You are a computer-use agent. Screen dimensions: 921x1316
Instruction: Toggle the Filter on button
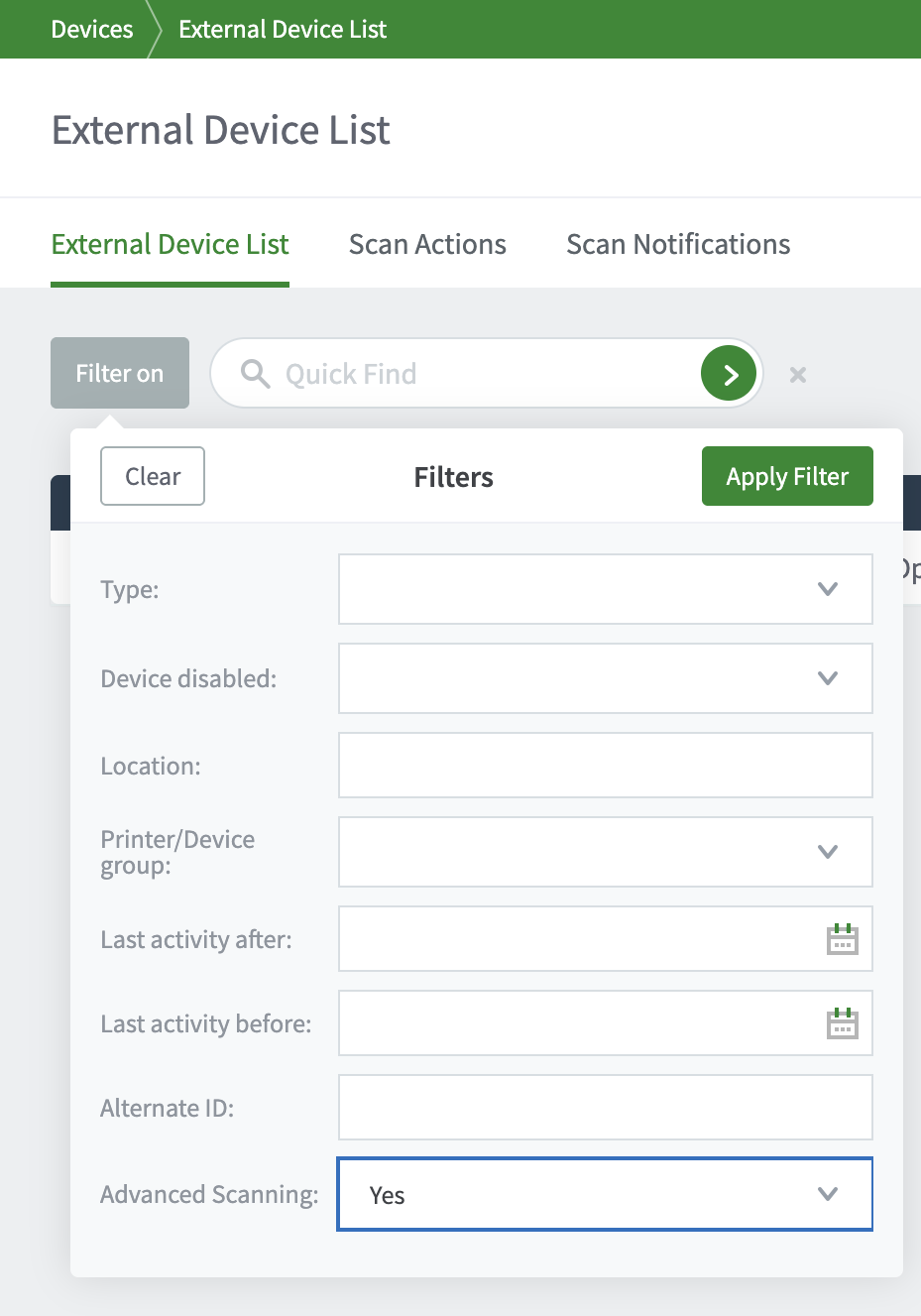pyautogui.click(x=120, y=373)
